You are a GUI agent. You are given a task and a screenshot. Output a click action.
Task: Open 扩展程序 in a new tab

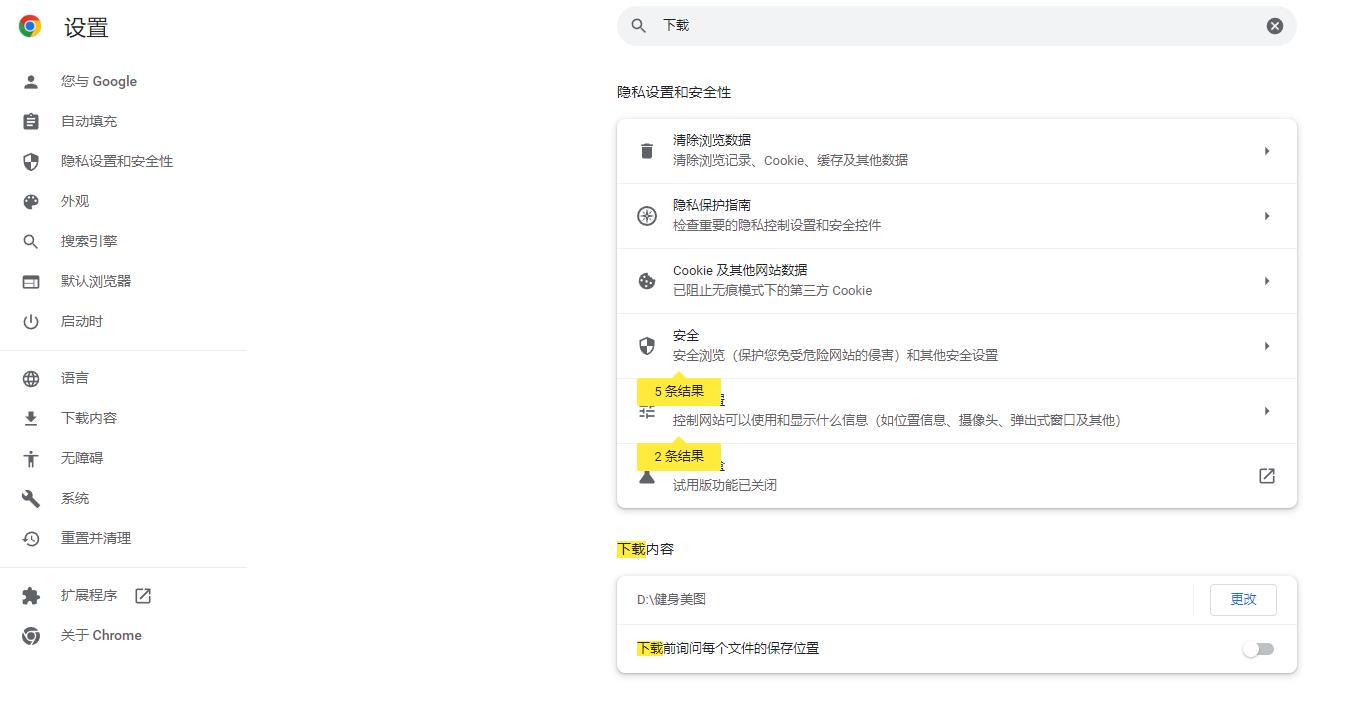(88, 595)
